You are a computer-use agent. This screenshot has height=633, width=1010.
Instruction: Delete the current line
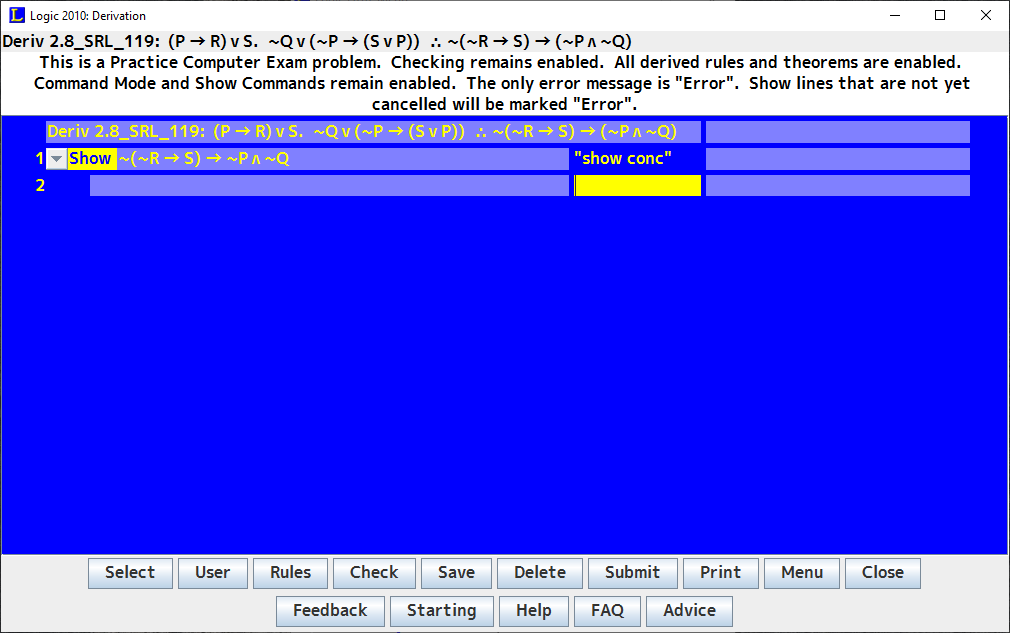tap(540, 572)
